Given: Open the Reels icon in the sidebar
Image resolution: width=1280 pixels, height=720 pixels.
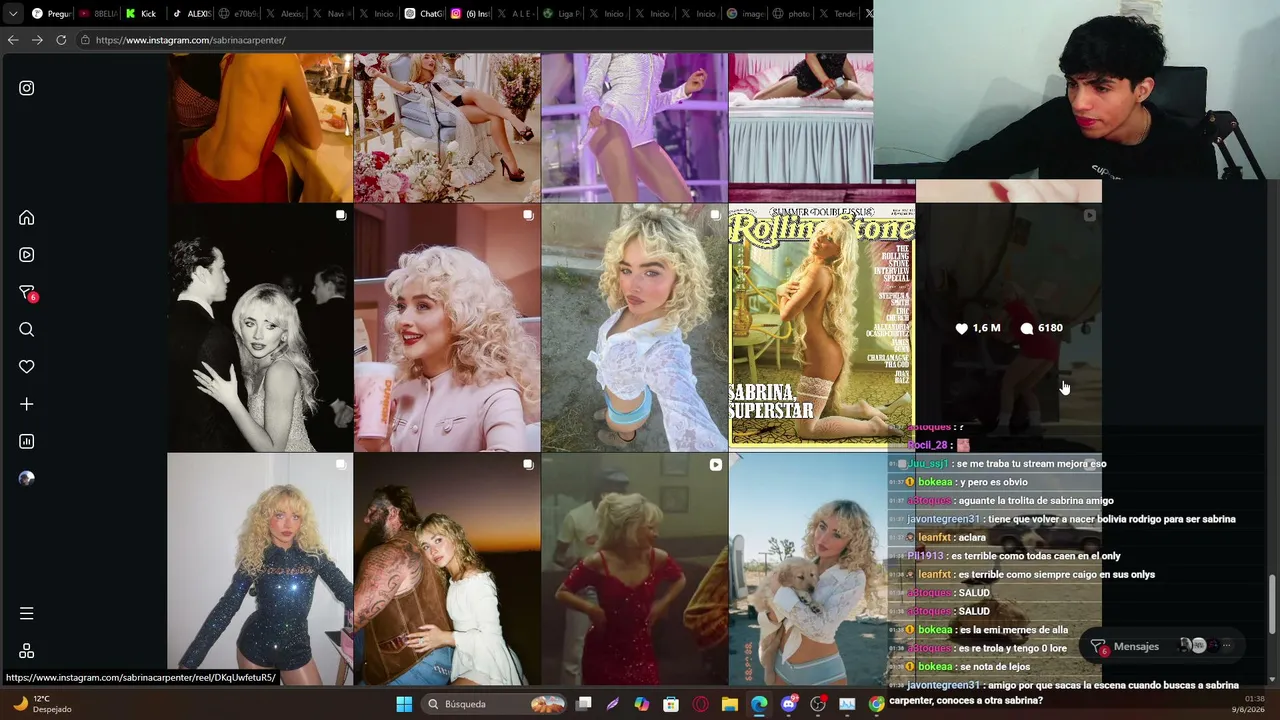Looking at the screenshot, I should coord(27,255).
